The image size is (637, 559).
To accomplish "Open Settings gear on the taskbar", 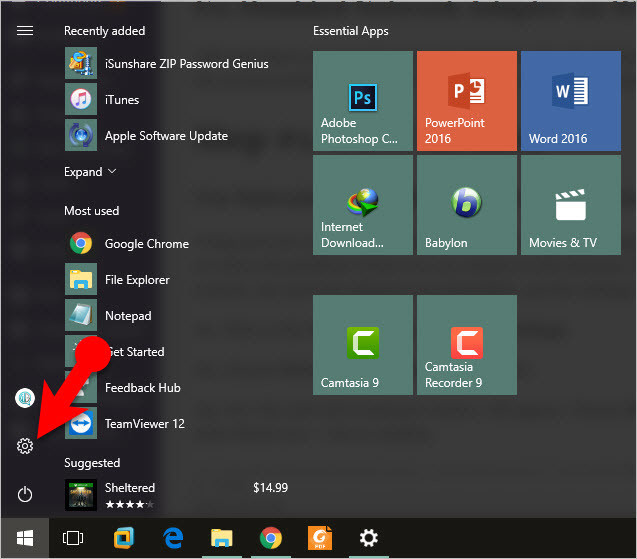I will tap(369, 538).
